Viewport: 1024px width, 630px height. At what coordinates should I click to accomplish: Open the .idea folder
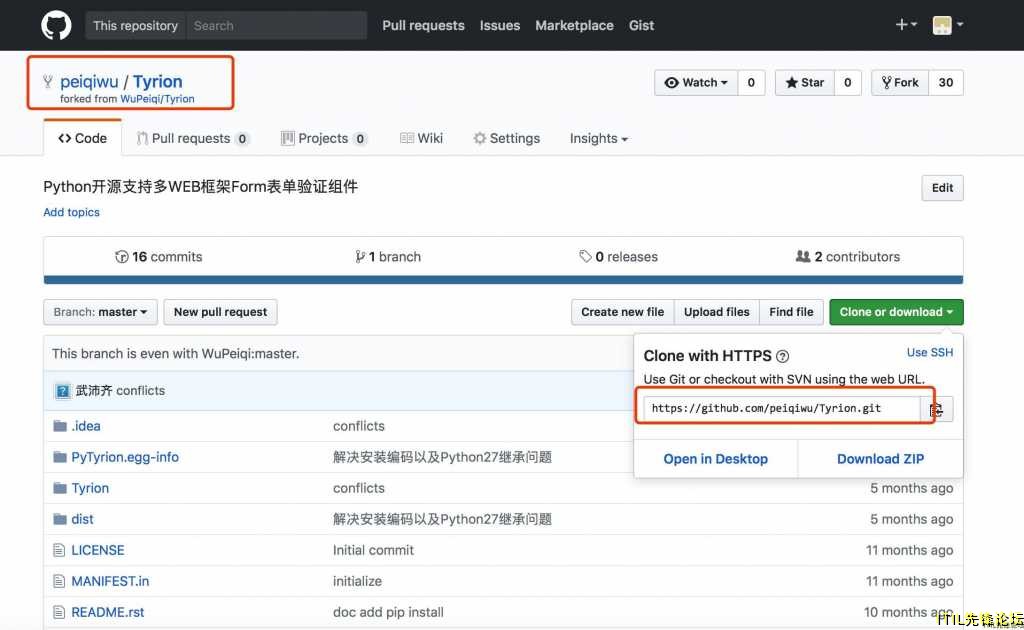86,426
